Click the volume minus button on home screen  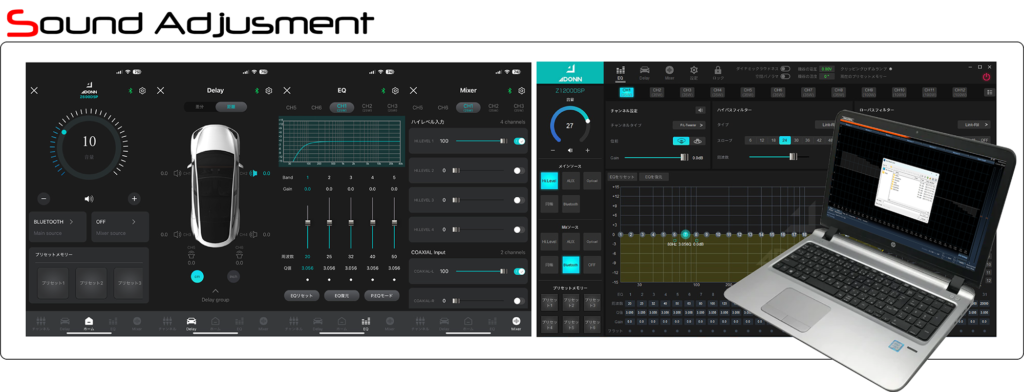pyautogui.click(x=43, y=198)
